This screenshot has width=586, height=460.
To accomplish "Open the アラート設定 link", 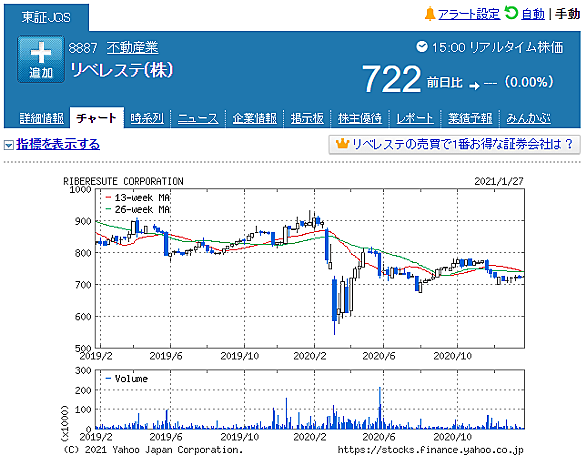I will (469, 14).
